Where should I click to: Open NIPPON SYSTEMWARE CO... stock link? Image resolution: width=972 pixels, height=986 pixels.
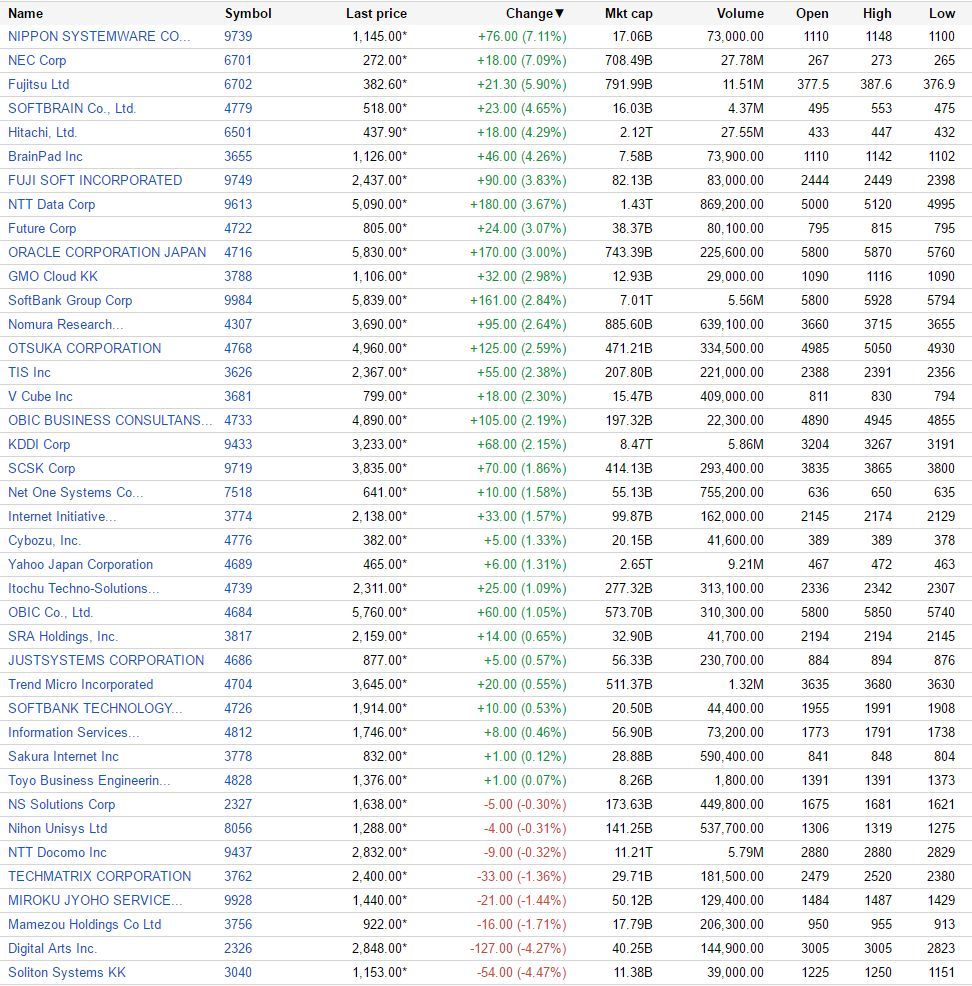click(x=99, y=36)
